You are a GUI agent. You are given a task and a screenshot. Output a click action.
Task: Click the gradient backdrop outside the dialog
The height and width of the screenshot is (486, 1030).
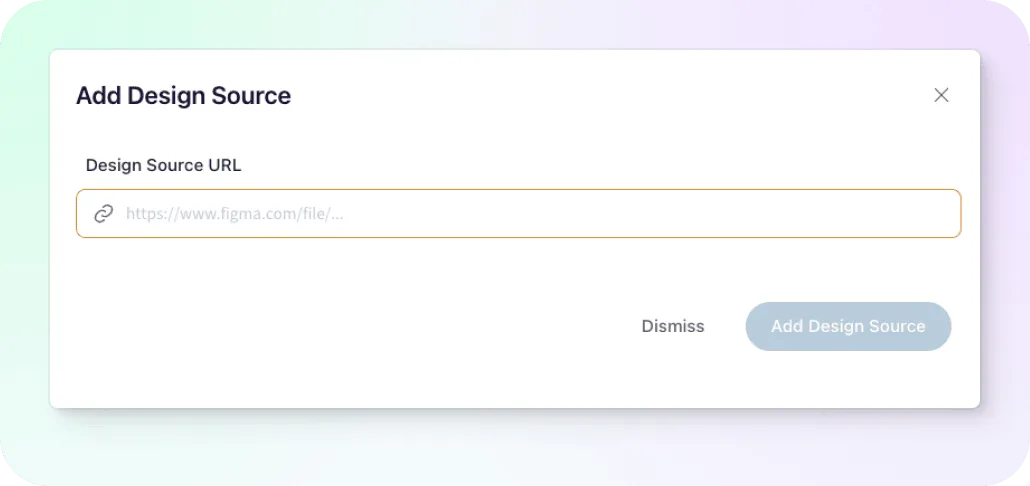tap(515, 447)
